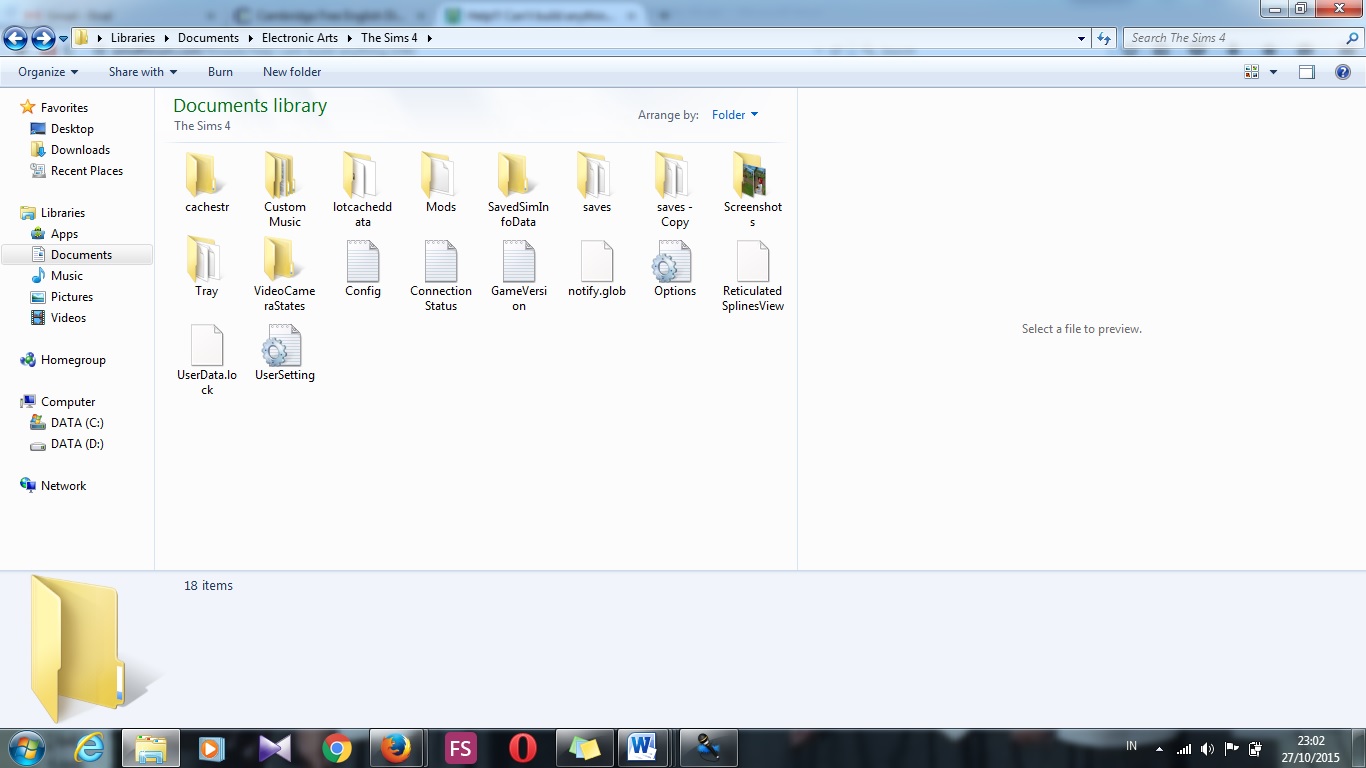Toggle the preview pane button
Image resolution: width=1366 pixels, height=768 pixels.
pos(1307,72)
